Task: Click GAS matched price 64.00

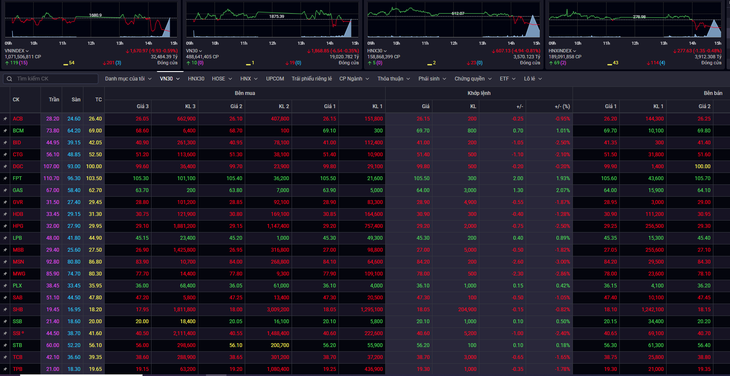Action: point(423,190)
